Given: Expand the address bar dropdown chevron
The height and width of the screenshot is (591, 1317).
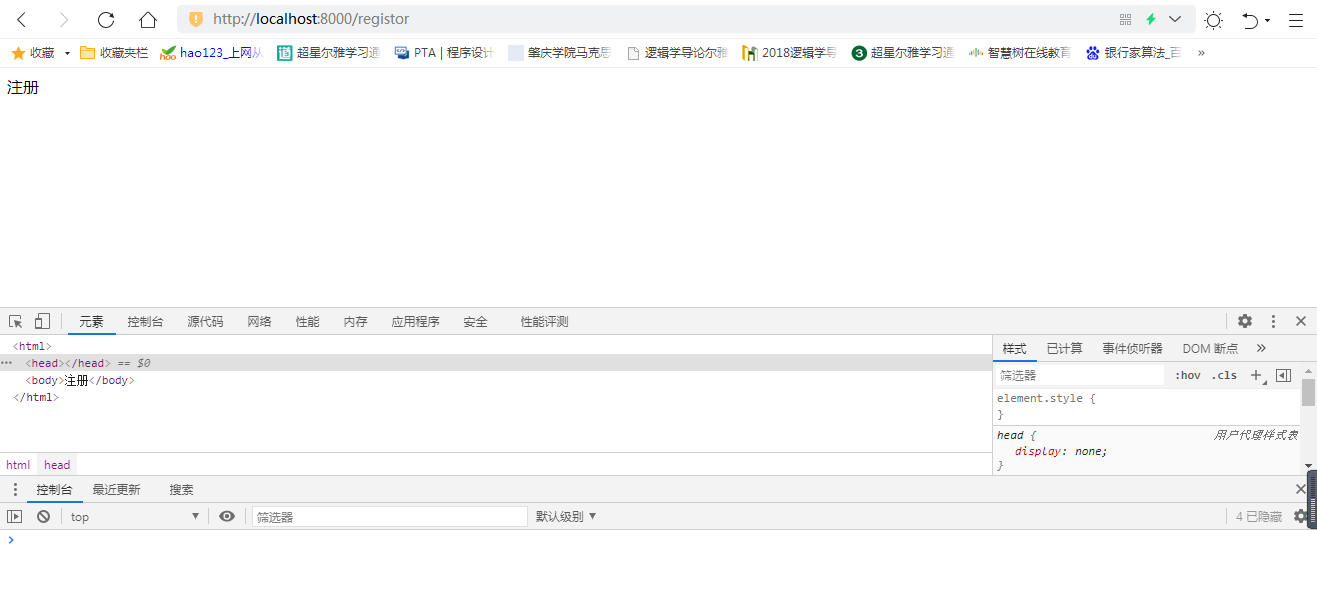Looking at the screenshot, I should 1175,19.
